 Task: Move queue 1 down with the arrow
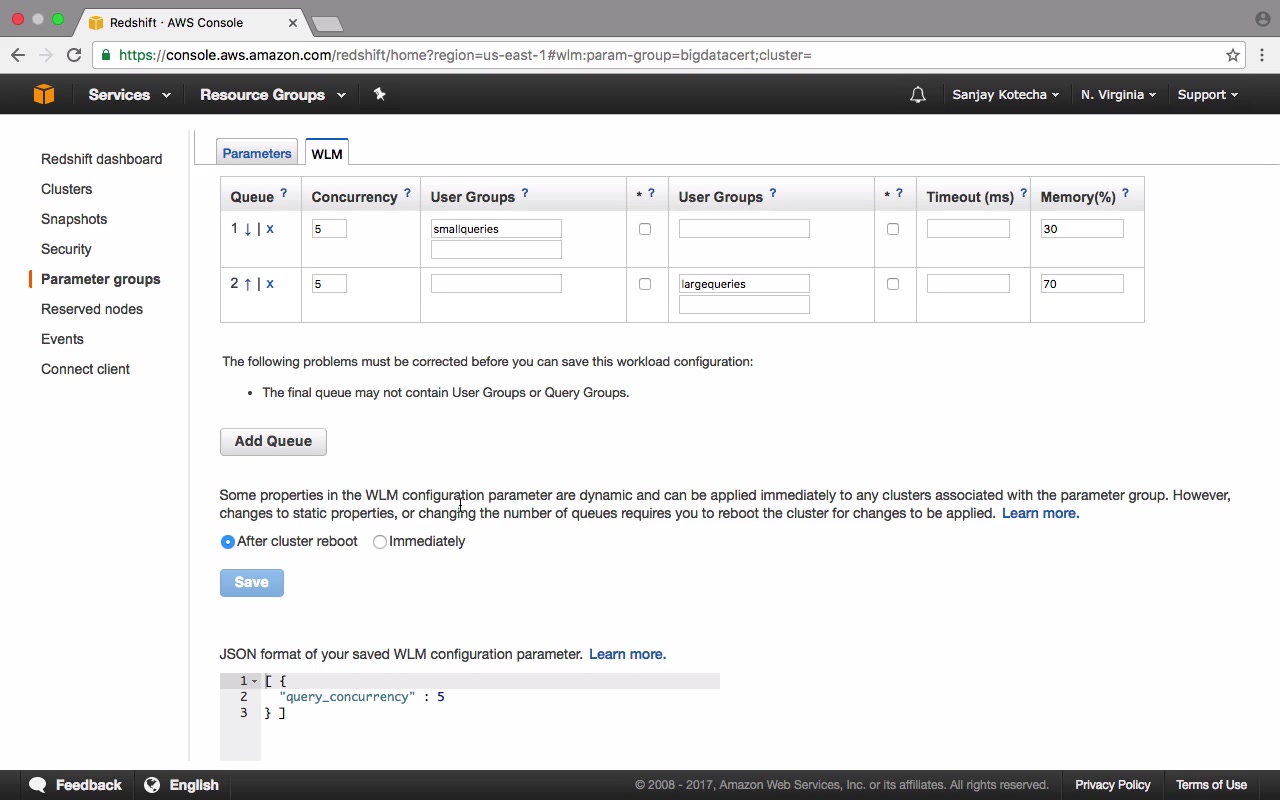coord(248,229)
